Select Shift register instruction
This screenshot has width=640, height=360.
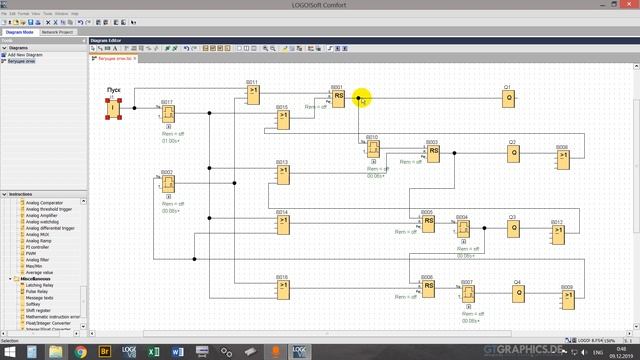[x=38, y=311]
